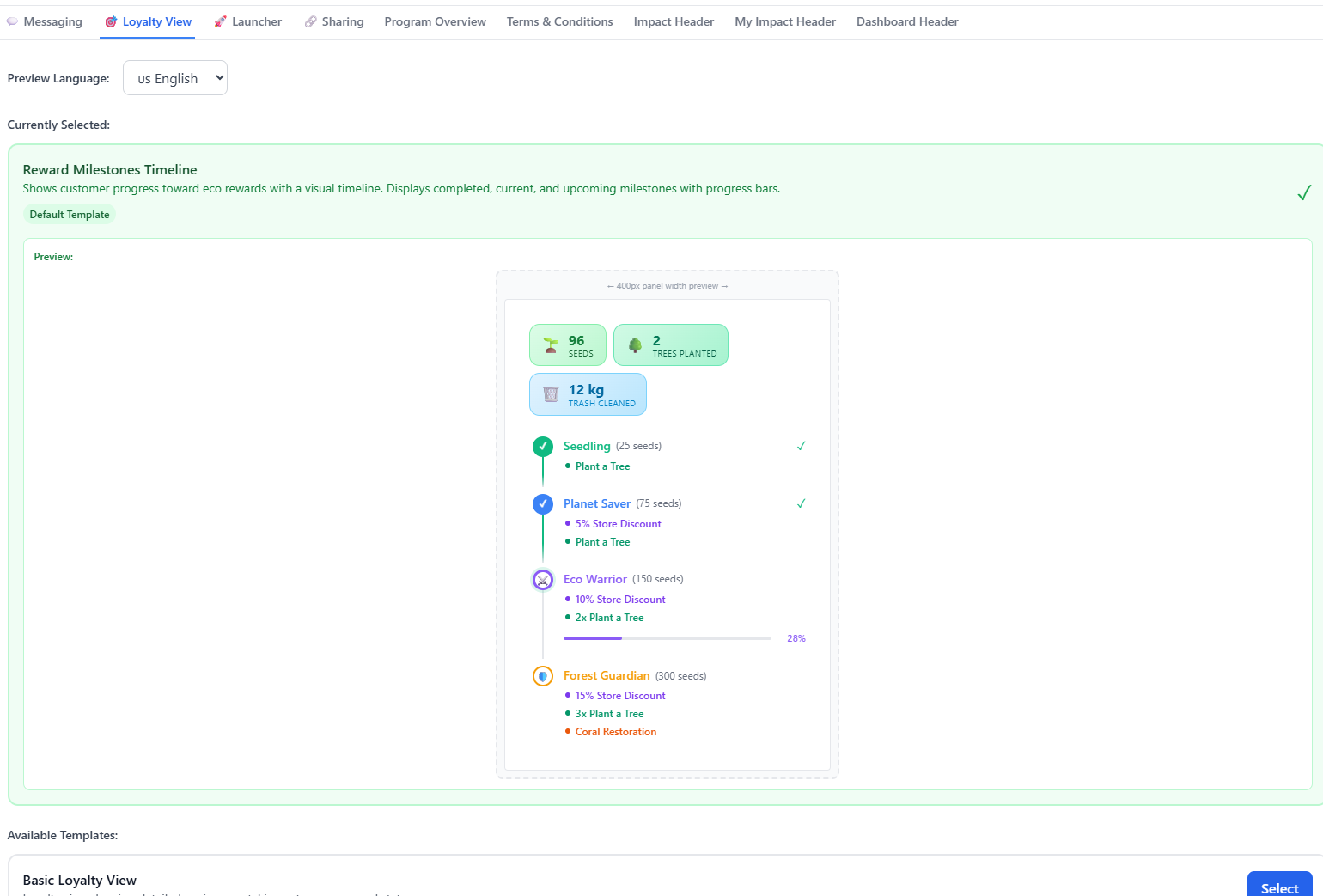Open the Sharing tab

click(x=334, y=22)
